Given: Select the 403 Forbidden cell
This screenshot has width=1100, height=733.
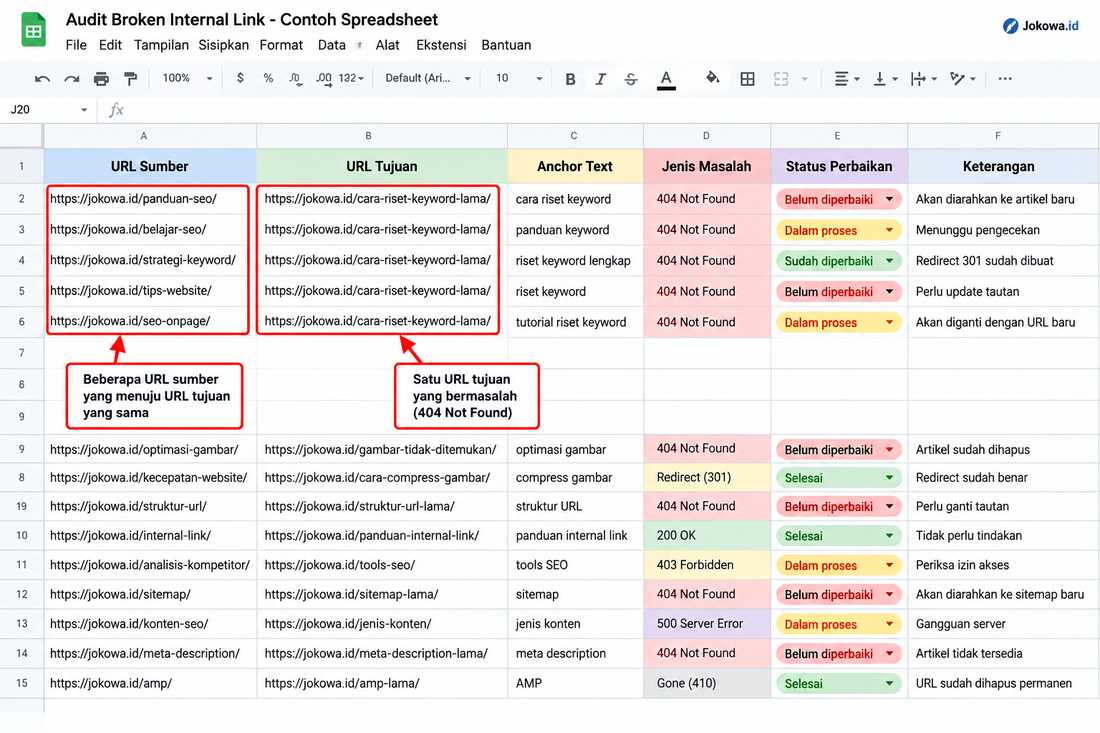Looking at the screenshot, I should pyautogui.click(x=706, y=565).
